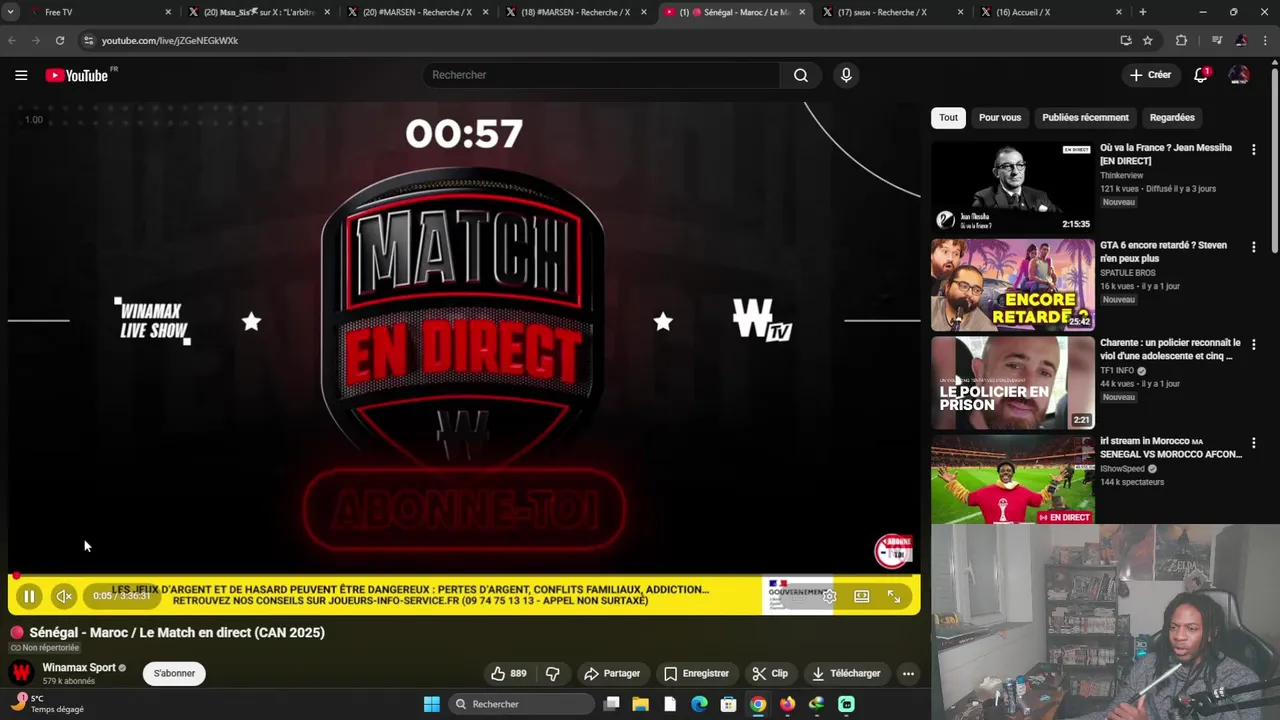1280x720 pixels.
Task: Open Jean Messiha video thumbnail
Action: (1012, 186)
